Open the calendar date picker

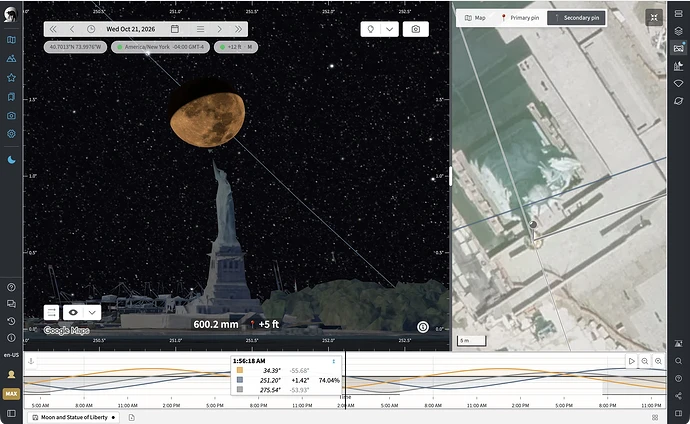pyautogui.click(x=175, y=29)
